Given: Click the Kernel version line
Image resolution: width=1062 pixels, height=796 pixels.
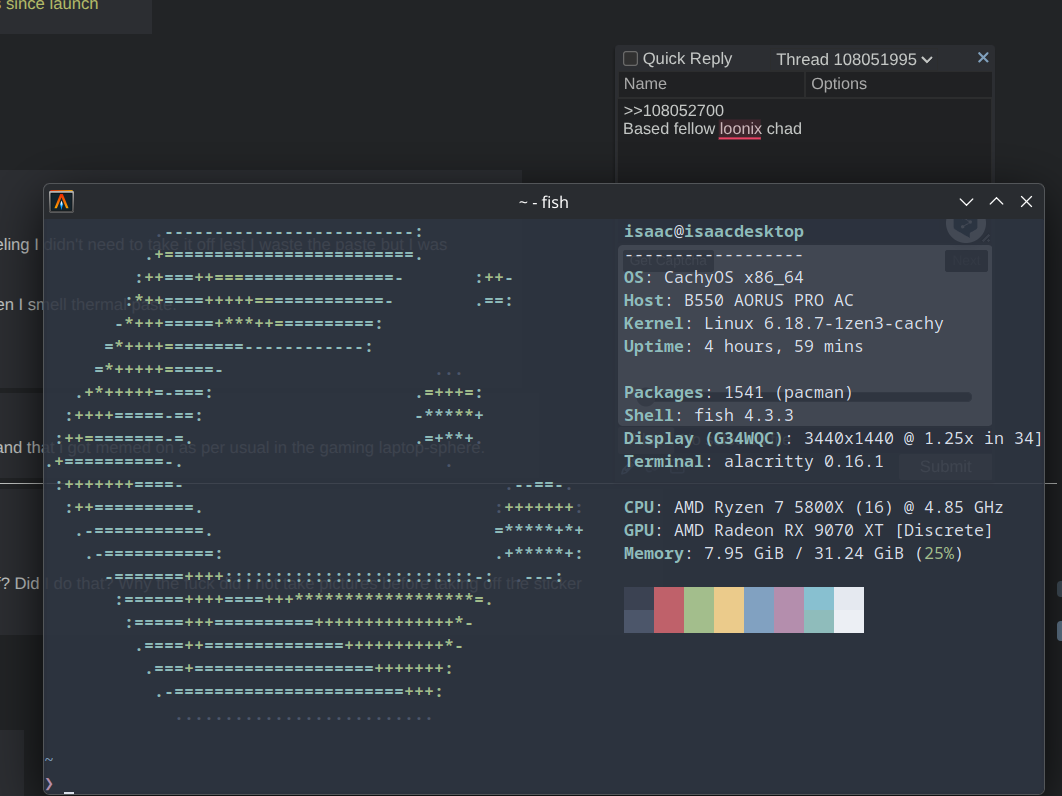Looking at the screenshot, I should coord(784,324).
